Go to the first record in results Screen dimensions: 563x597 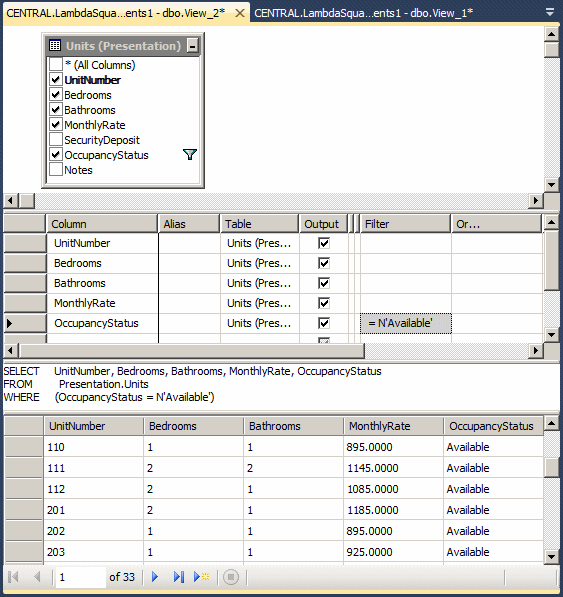point(13,577)
